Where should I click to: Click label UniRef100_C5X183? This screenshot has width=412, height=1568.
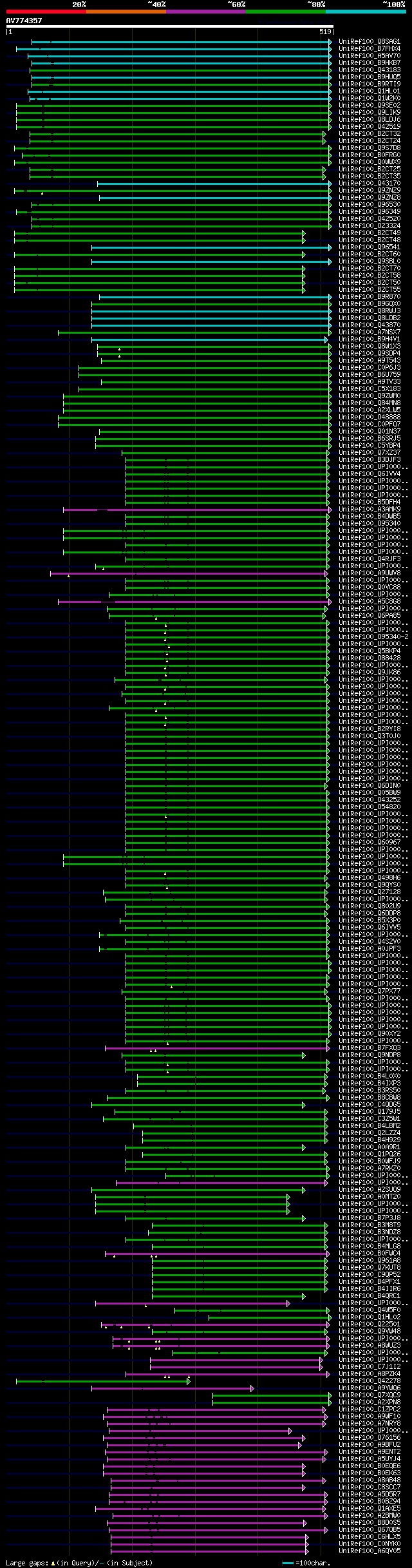(x=370, y=389)
